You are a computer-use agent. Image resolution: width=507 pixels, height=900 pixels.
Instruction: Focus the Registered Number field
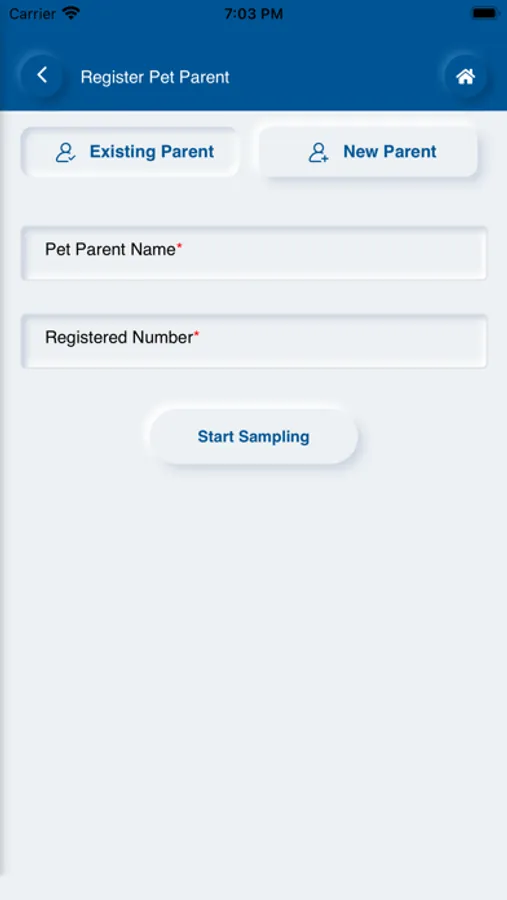tap(254, 341)
